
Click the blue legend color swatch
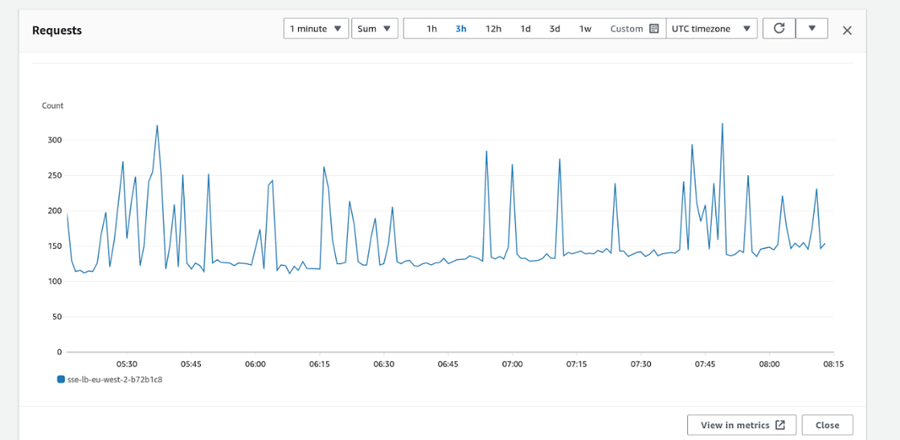click(61, 380)
